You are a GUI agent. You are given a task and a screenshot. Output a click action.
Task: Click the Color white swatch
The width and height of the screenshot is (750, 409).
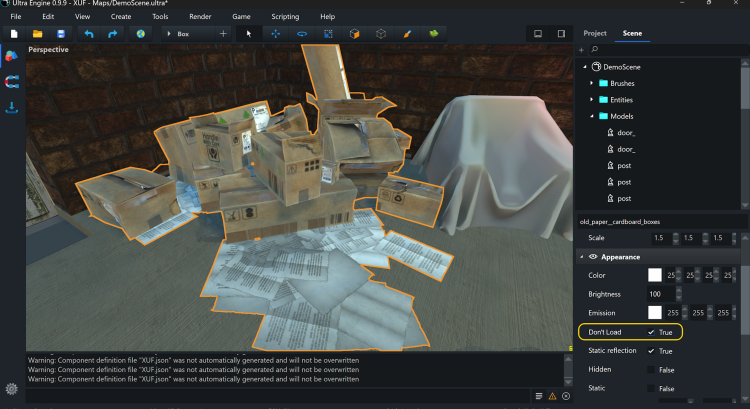(x=655, y=275)
